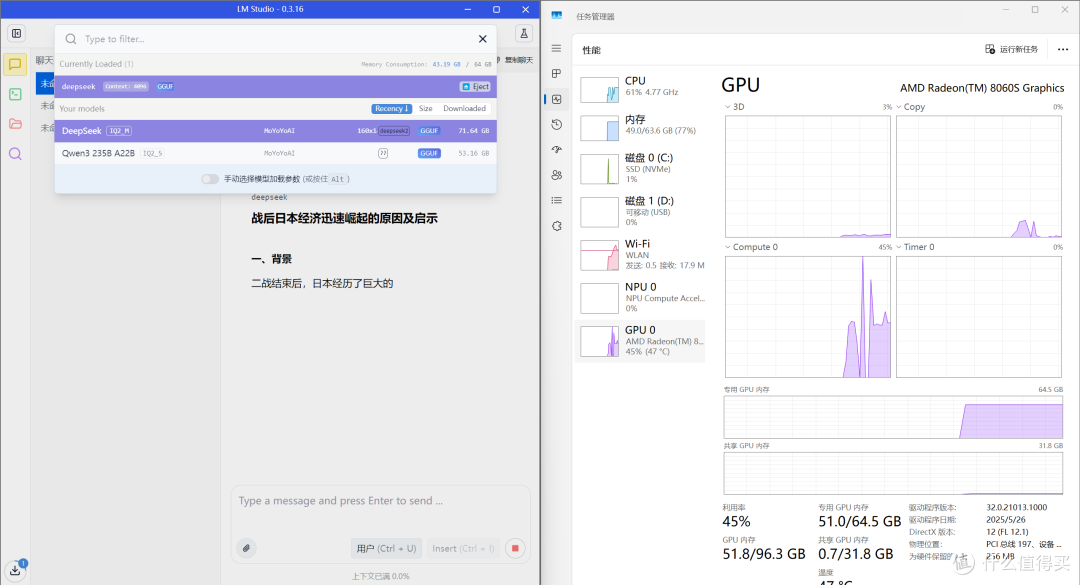Viewport: 1080px width, 585px height.
Task: Sort models by Recency
Action: click(391, 109)
